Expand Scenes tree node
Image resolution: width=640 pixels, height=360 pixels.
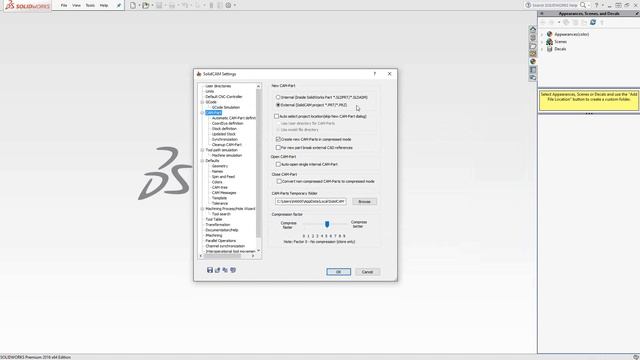click(x=542, y=42)
